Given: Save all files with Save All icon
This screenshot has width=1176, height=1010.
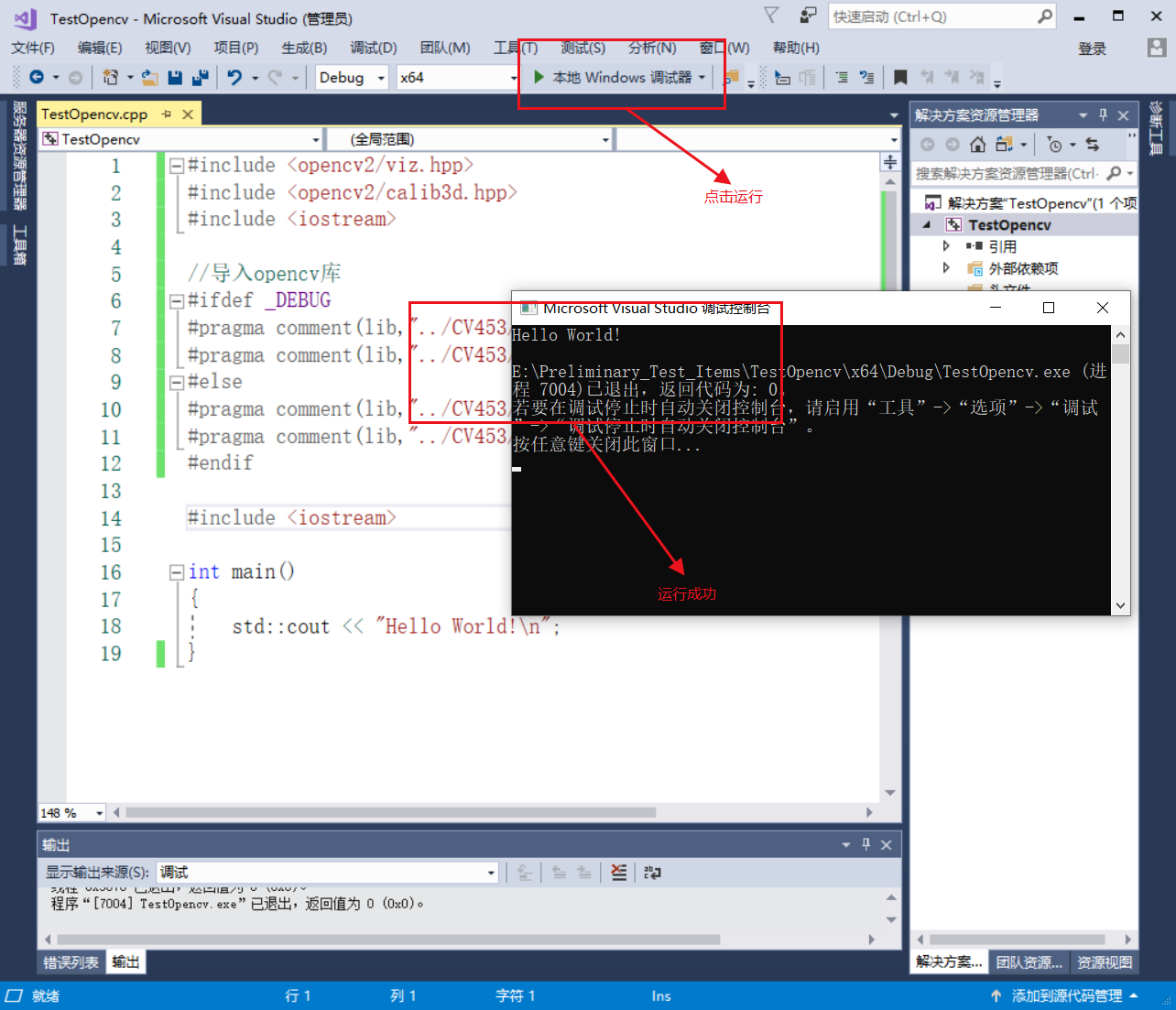Looking at the screenshot, I should pos(200,78).
